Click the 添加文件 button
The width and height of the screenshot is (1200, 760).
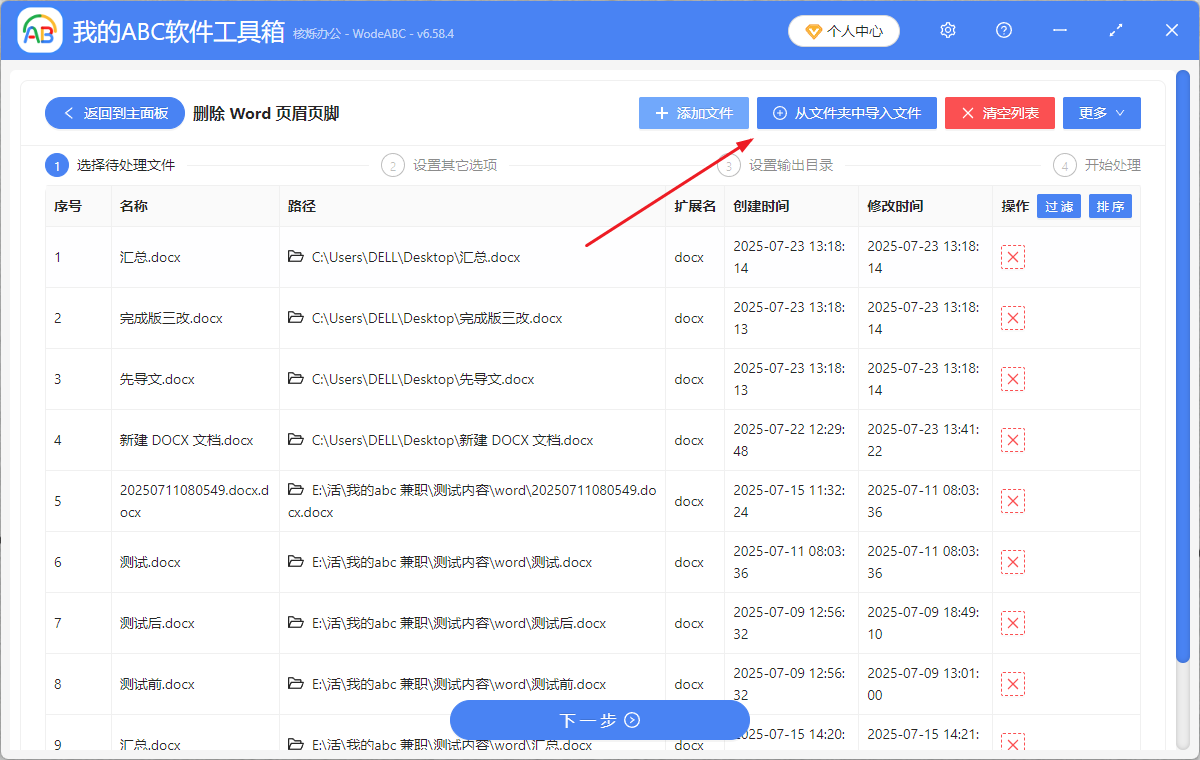693,112
